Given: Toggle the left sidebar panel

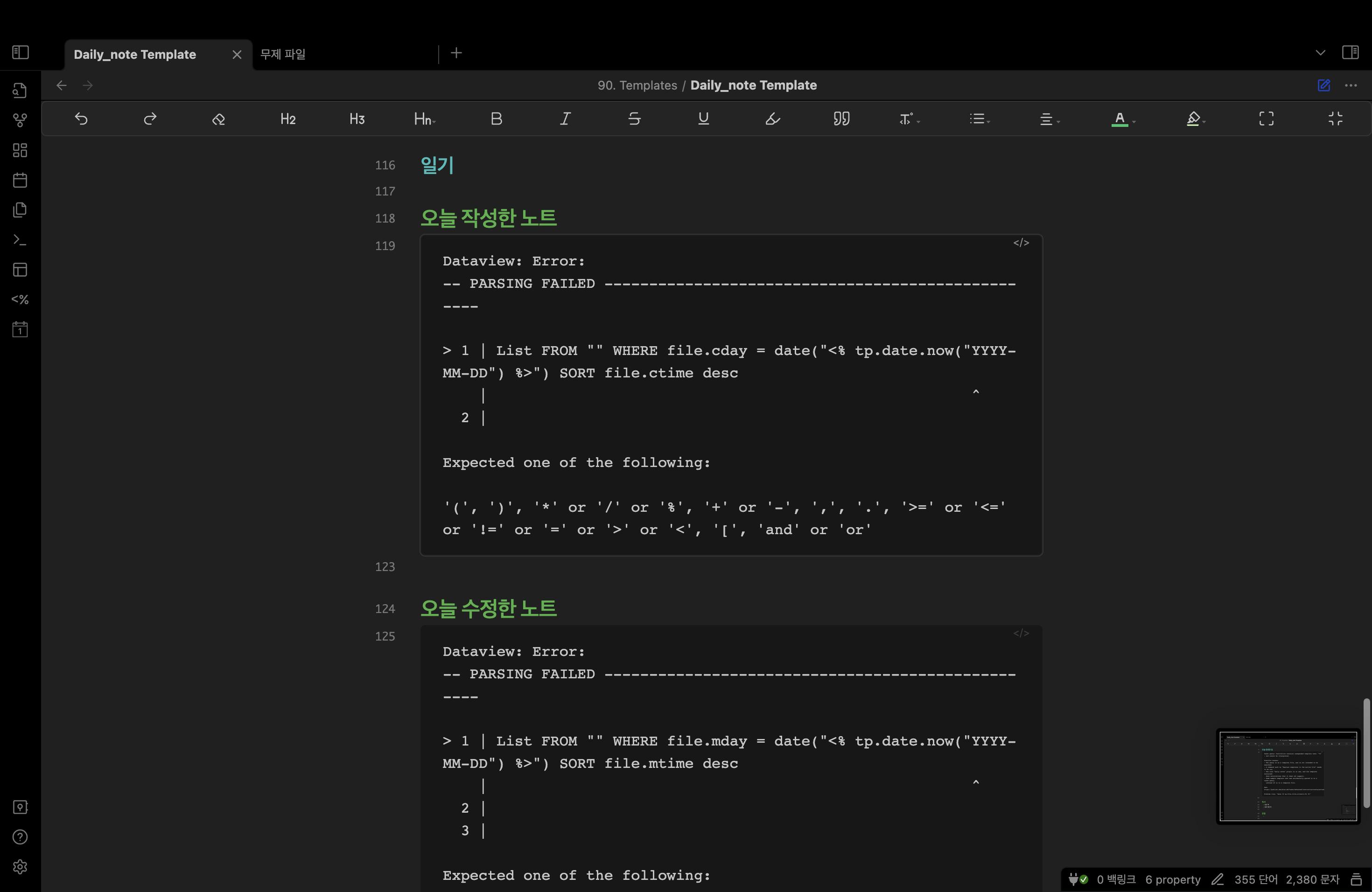Looking at the screenshot, I should [x=20, y=52].
